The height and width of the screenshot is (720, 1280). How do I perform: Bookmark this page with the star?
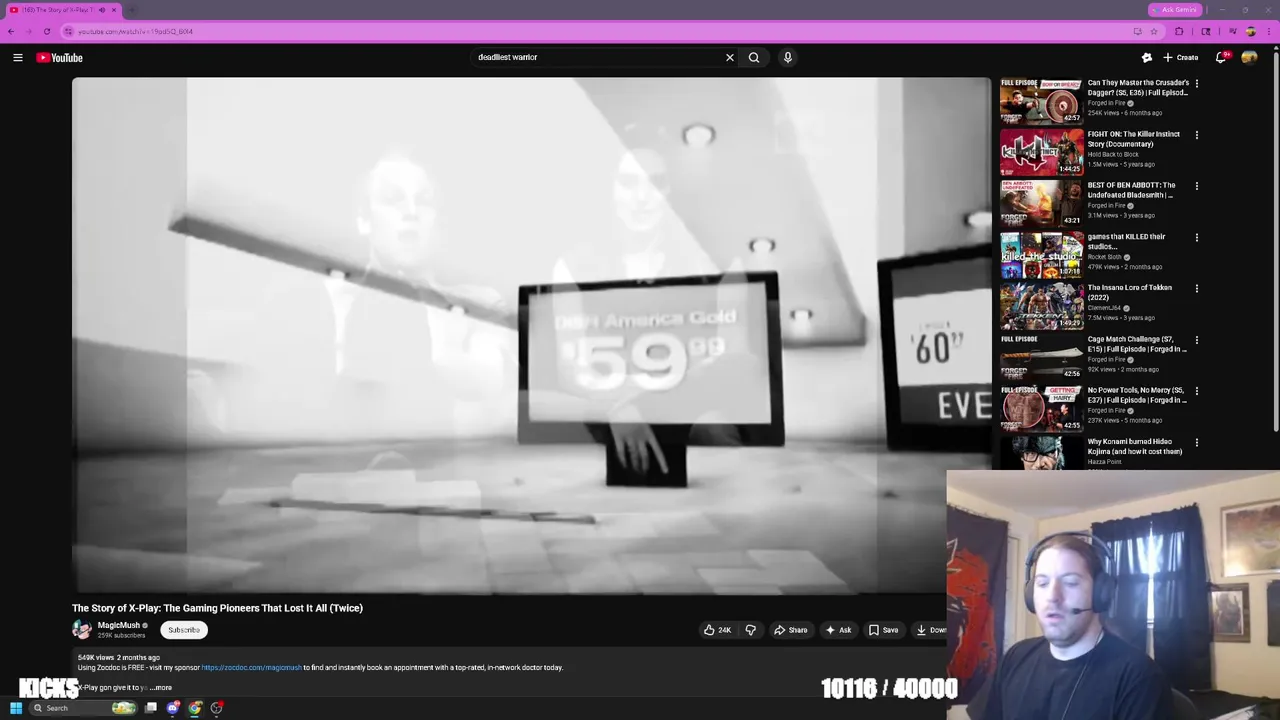click(x=1153, y=31)
